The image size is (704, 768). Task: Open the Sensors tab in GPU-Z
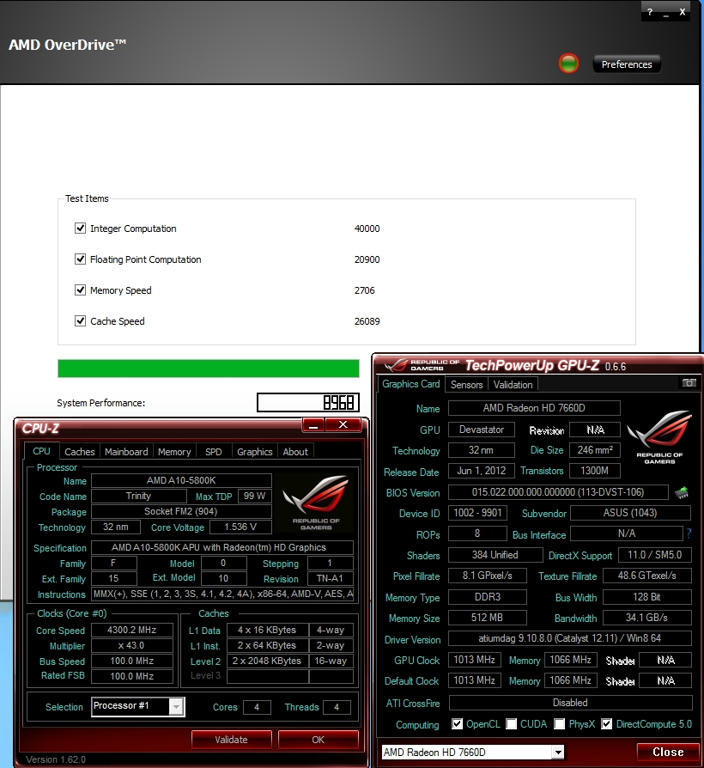467,384
